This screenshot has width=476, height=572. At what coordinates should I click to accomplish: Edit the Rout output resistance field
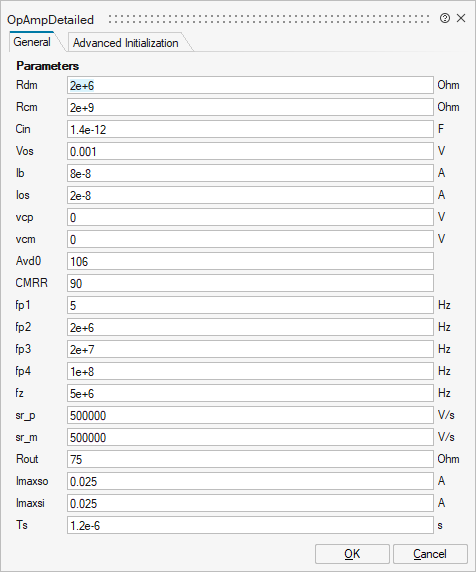pos(250,459)
